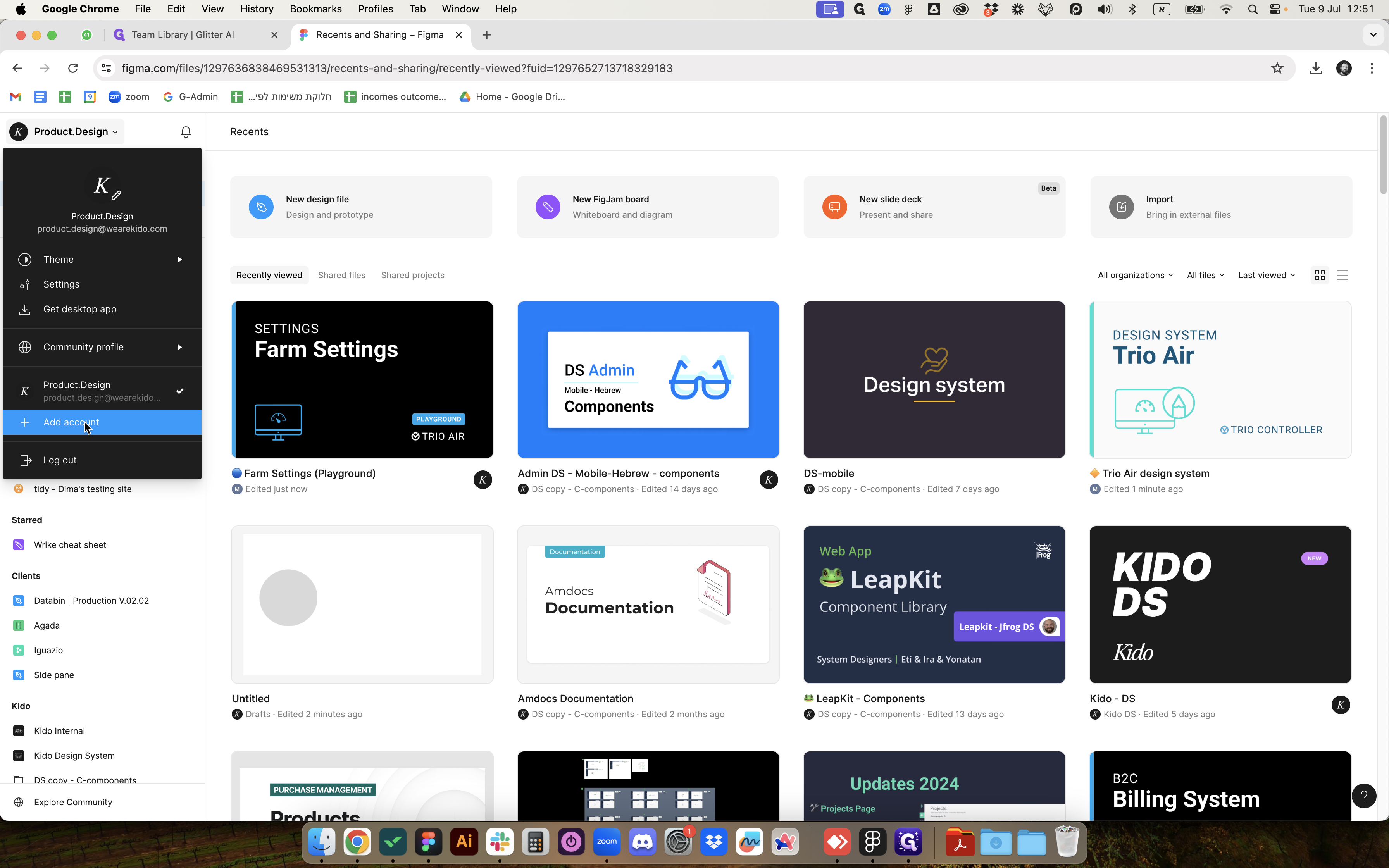Image resolution: width=1389 pixels, height=868 pixels.
Task: Open the All files filter dropdown
Action: pyautogui.click(x=1205, y=275)
